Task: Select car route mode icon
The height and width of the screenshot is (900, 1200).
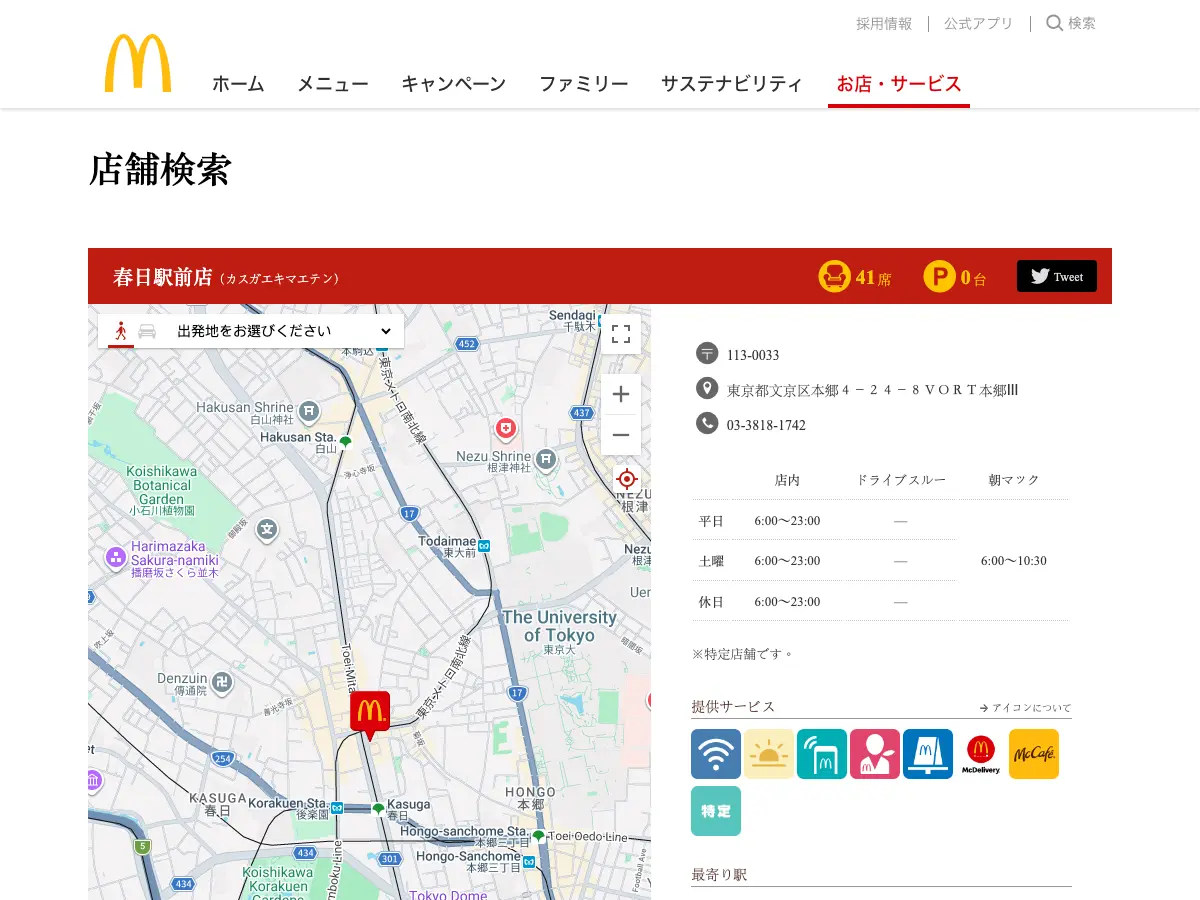Action: click(147, 331)
